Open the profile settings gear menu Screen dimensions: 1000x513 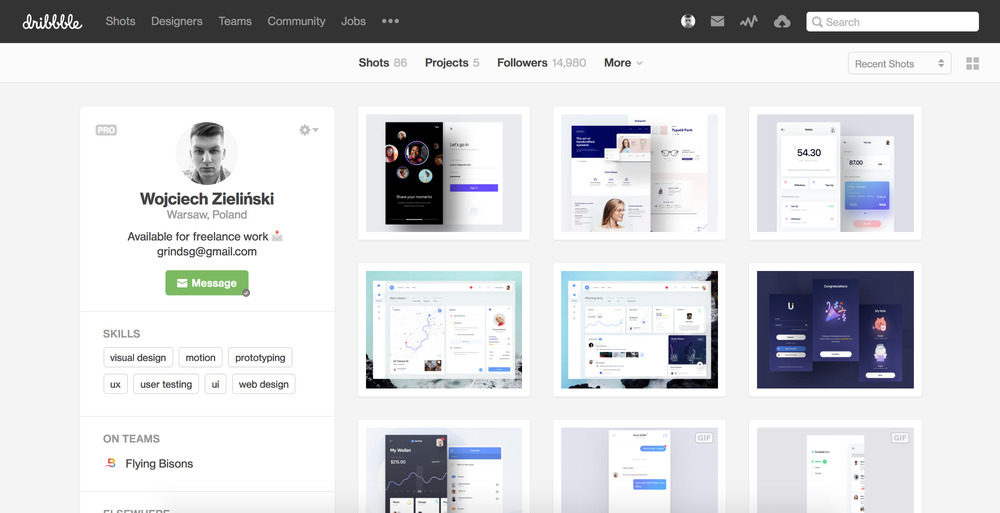(309, 130)
